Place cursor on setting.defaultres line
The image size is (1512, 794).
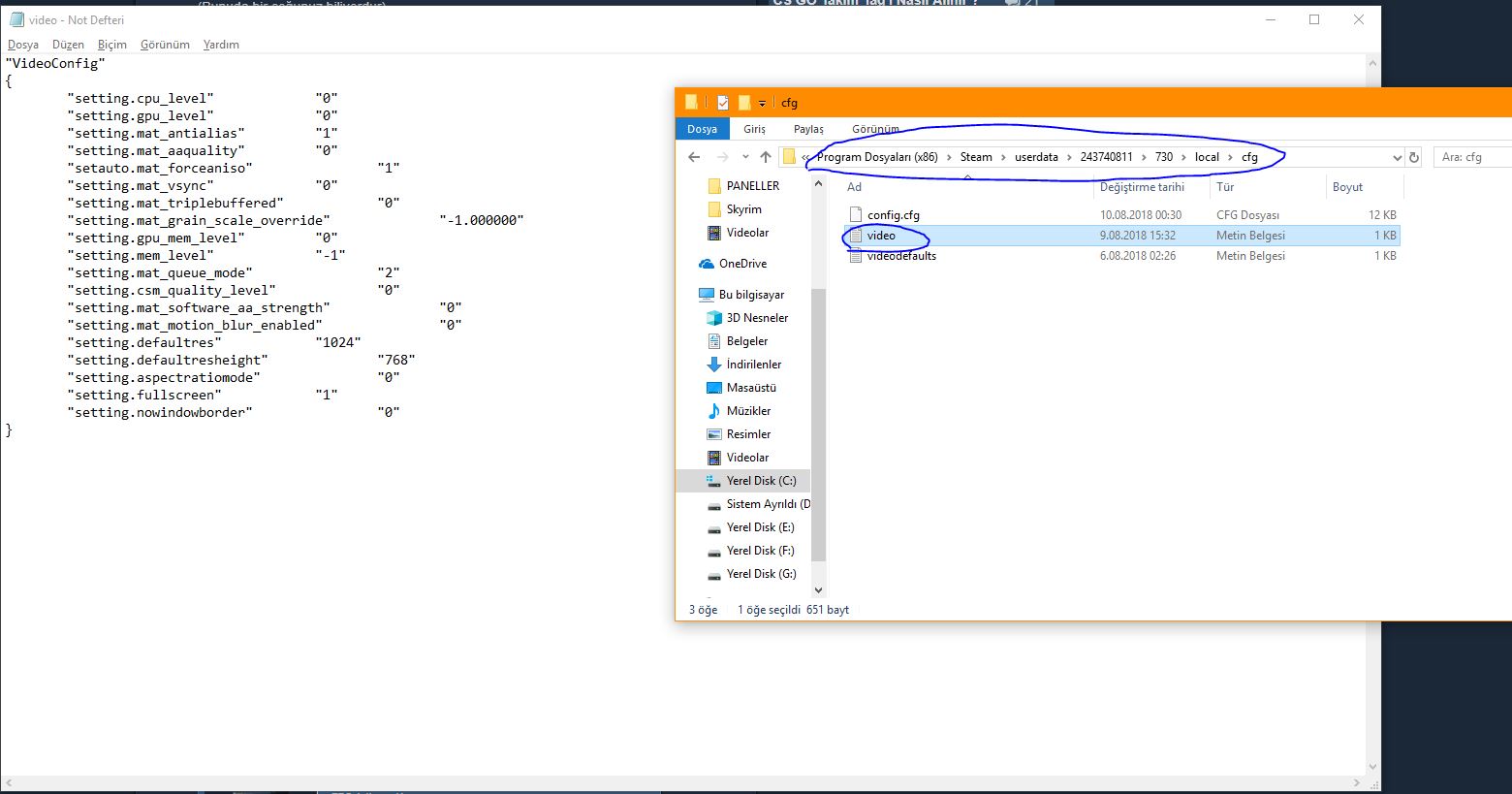coord(214,343)
